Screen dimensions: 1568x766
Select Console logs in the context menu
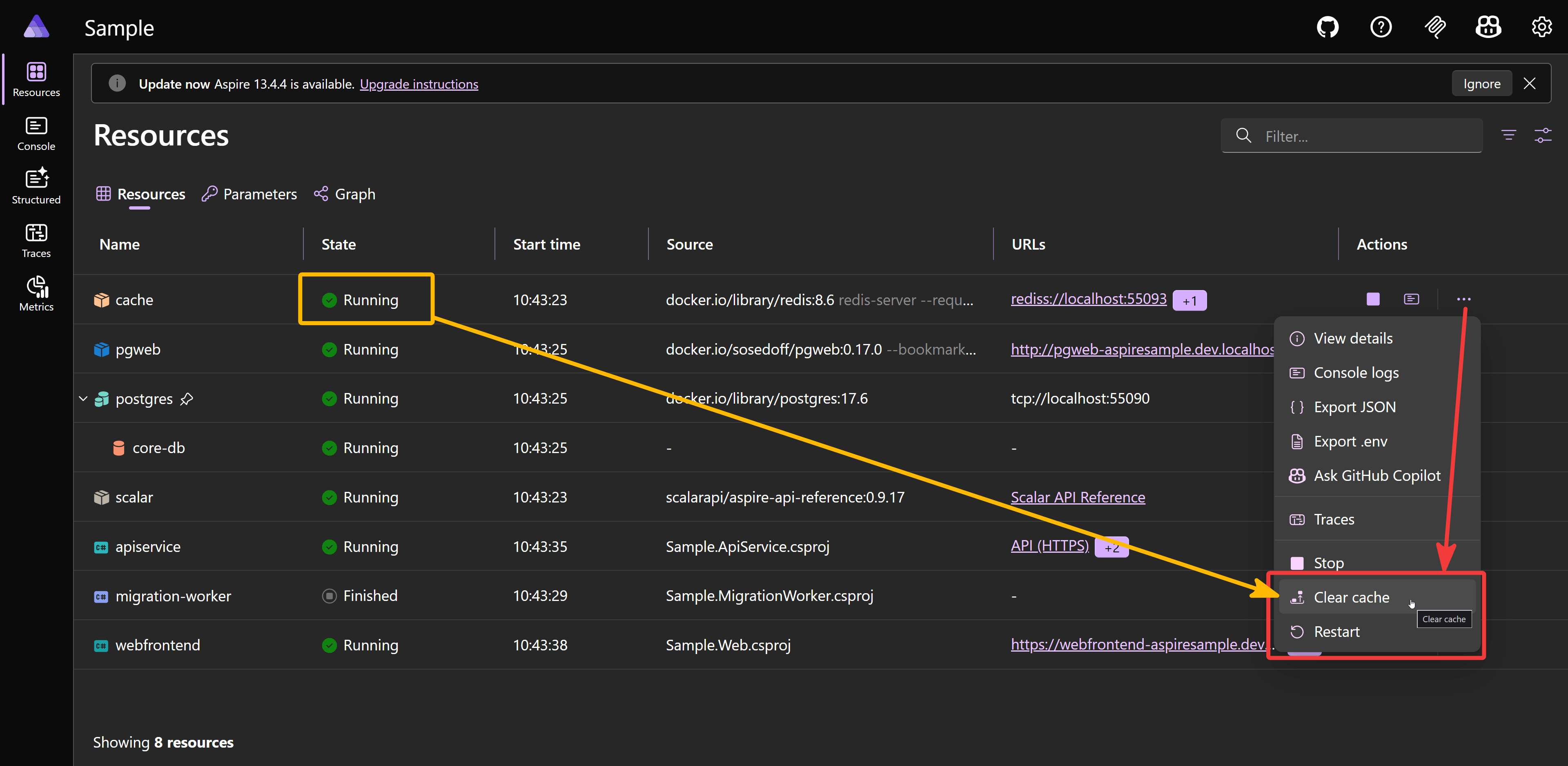pos(1377,373)
